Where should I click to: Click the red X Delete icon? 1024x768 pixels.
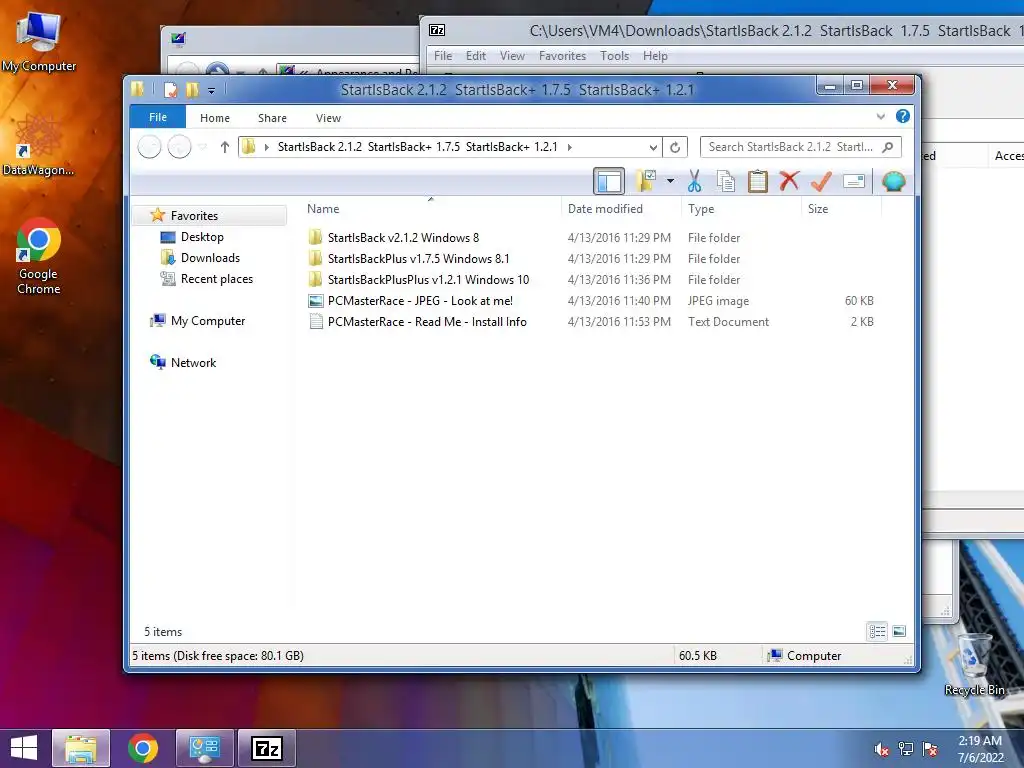click(x=789, y=180)
